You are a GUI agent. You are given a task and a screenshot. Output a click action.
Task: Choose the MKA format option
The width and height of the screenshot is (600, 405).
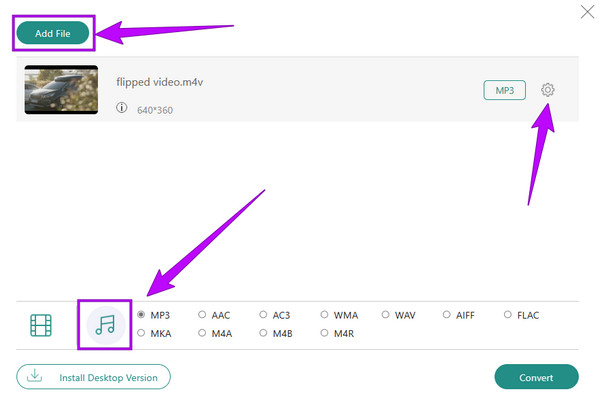[141, 333]
